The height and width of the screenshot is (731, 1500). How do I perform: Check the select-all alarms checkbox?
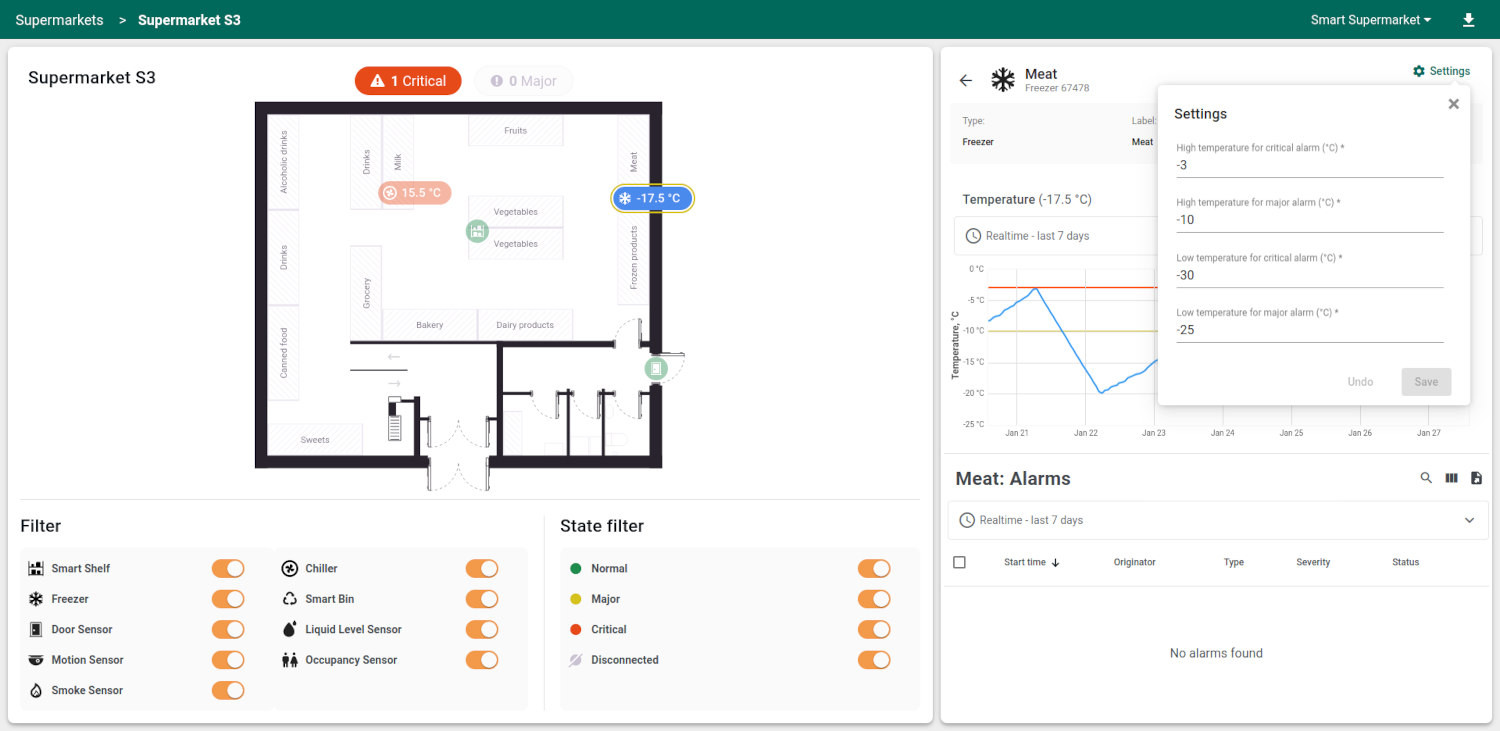click(x=959, y=562)
